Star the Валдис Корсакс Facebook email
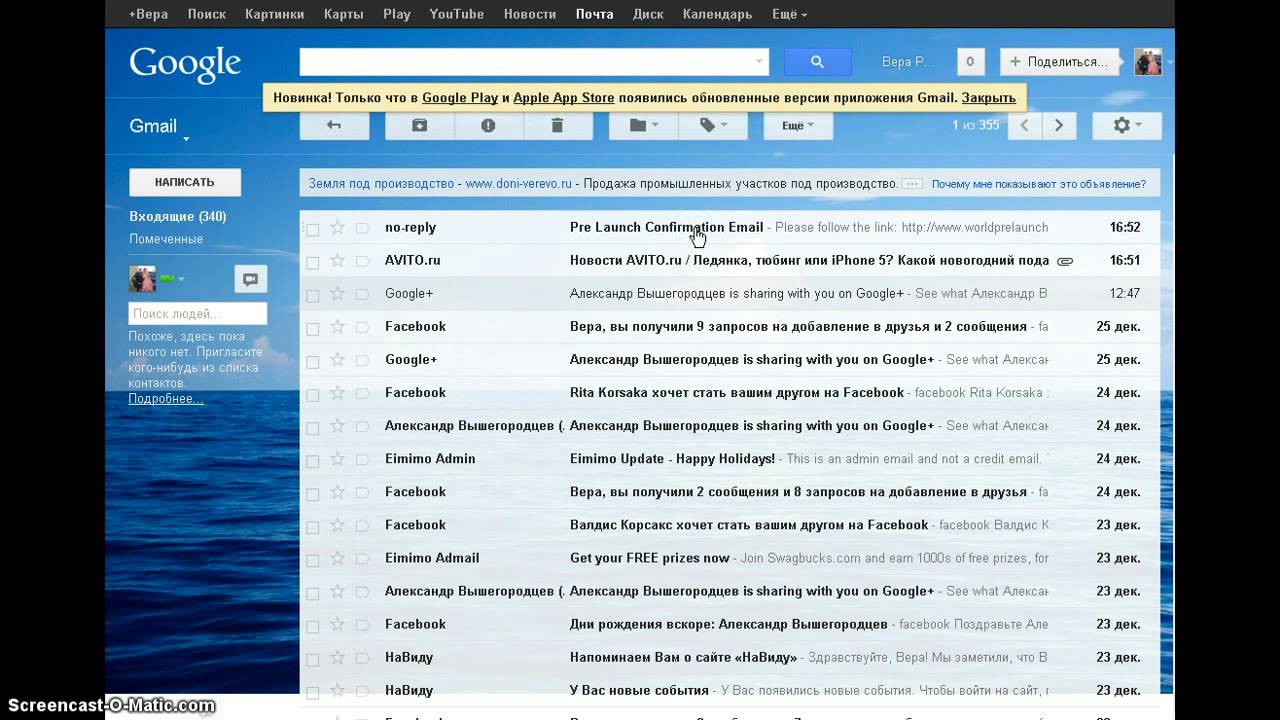This screenshot has height=720, width=1280. pyautogui.click(x=337, y=524)
